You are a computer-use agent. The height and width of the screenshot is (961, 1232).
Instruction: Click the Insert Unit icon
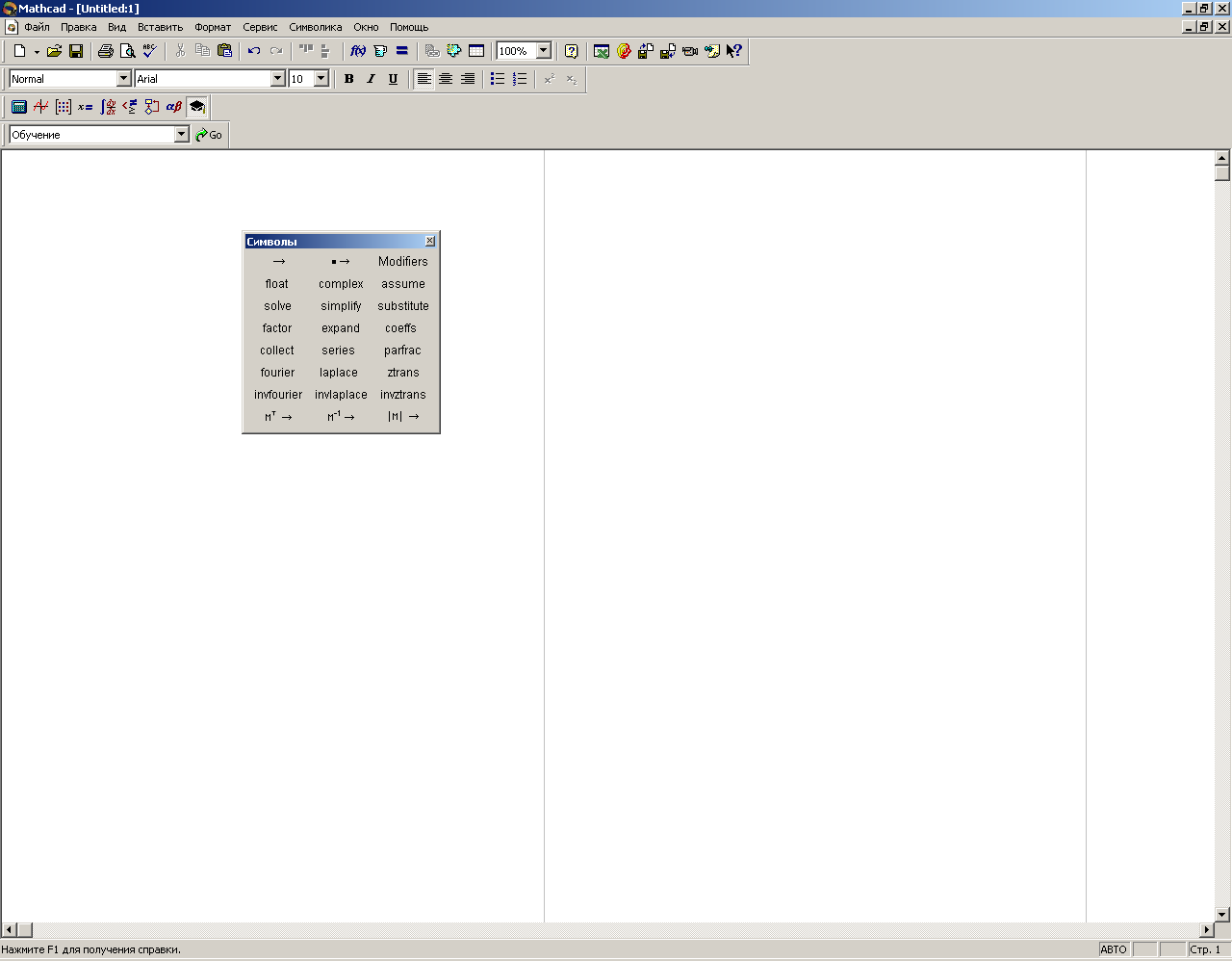click(x=380, y=51)
